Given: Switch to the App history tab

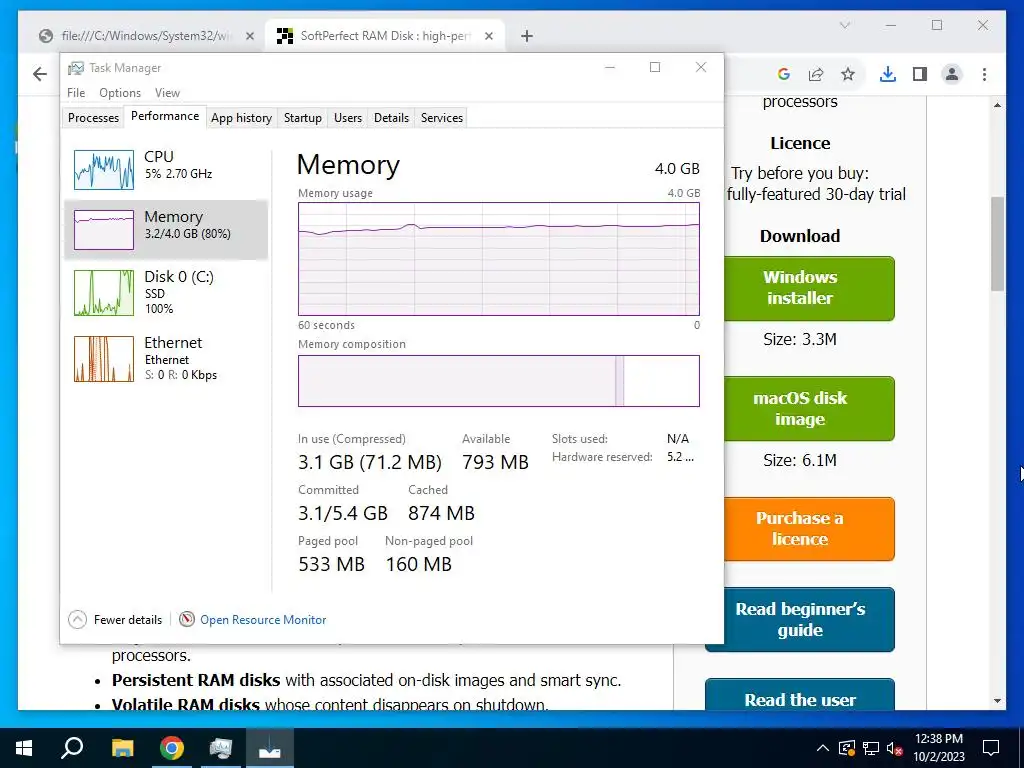Looking at the screenshot, I should [x=241, y=118].
